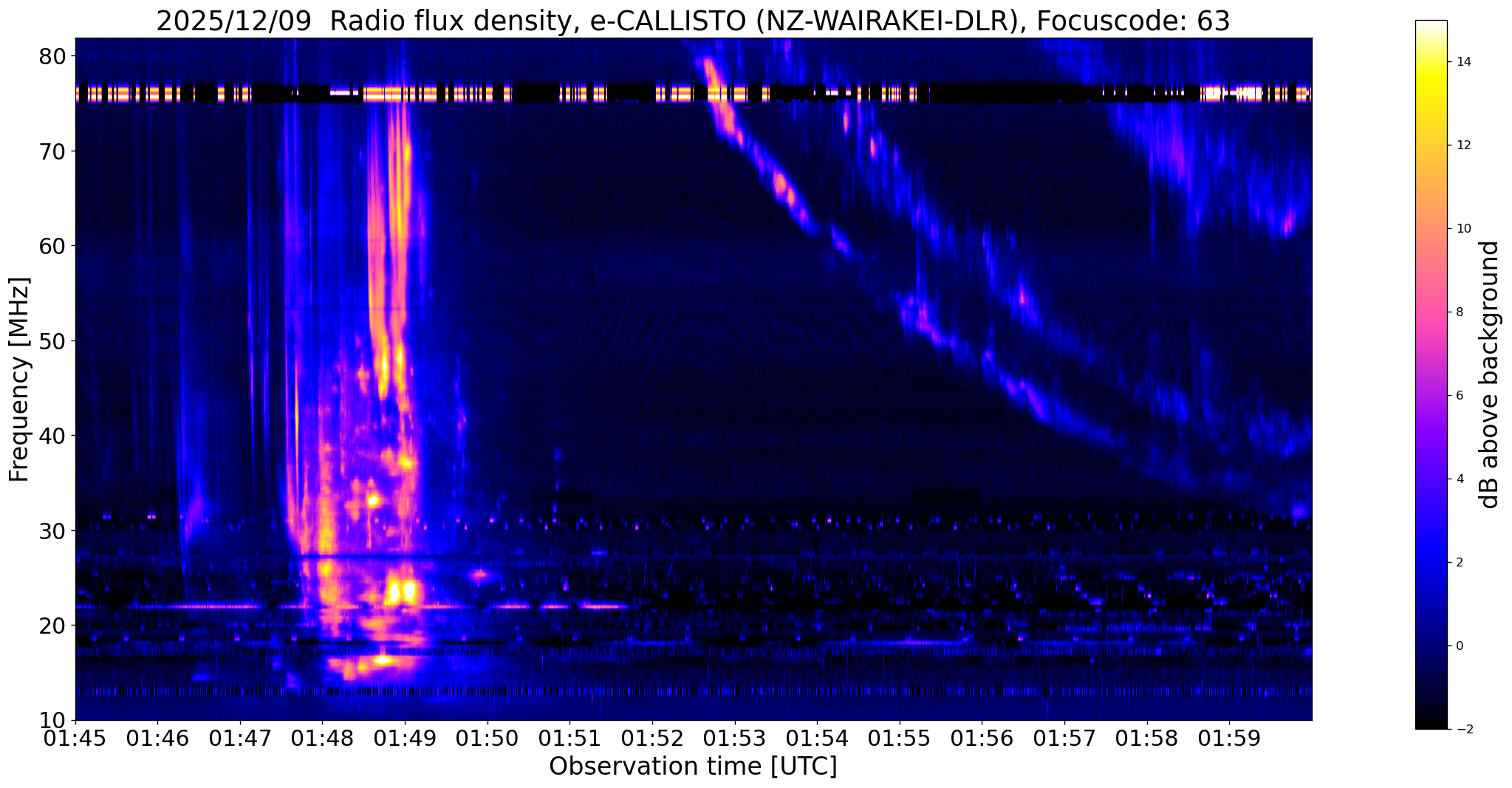Click the 01:46 time tick label
This screenshot has width=1512, height=788.
click(x=157, y=739)
